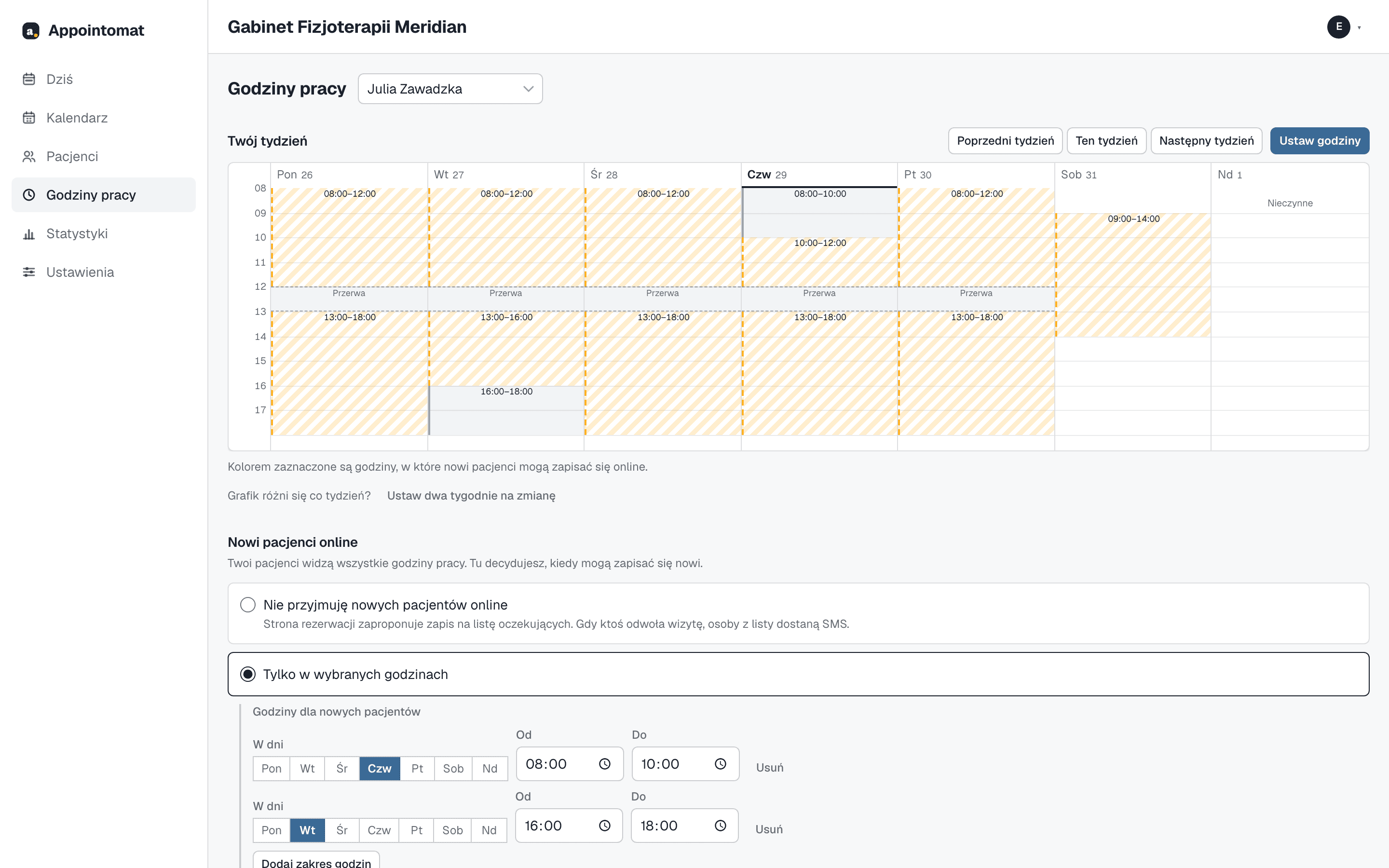Click the Godziny pracy clock icon
1389x868 pixels.
point(29,195)
